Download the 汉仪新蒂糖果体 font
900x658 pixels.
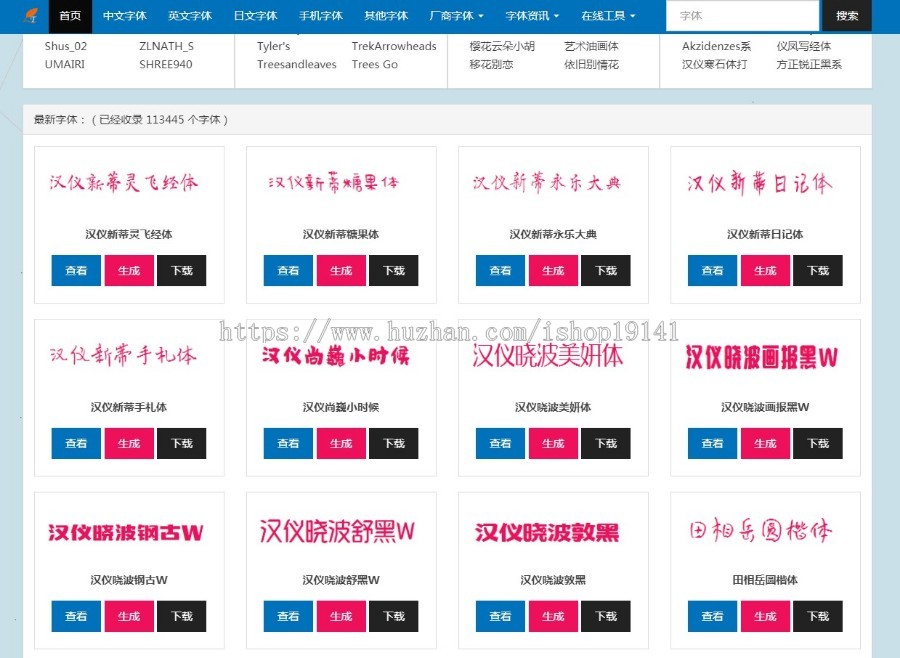394,270
